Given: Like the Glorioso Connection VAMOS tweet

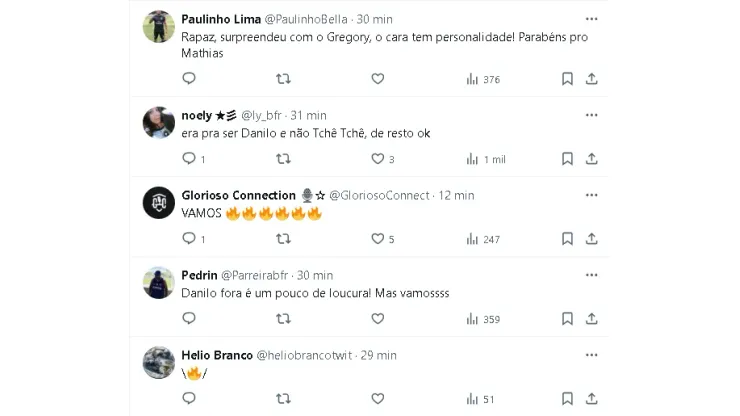Looking at the screenshot, I should pyautogui.click(x=378, y=239).
